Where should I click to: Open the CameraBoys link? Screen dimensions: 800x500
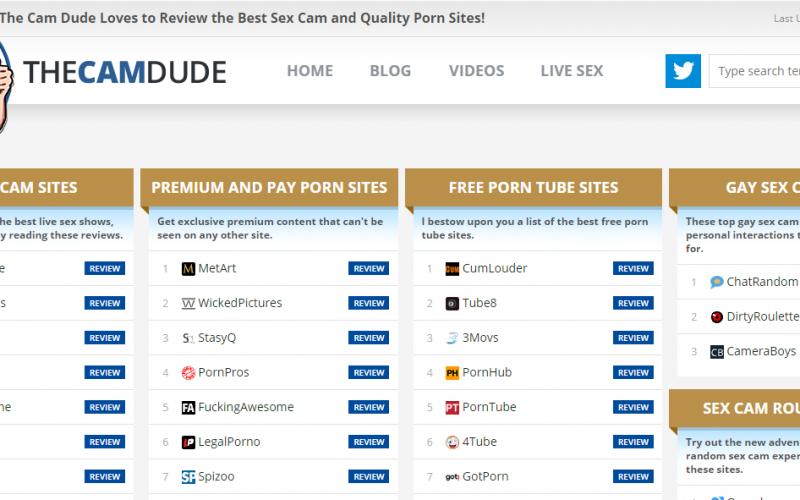[761, 351]
